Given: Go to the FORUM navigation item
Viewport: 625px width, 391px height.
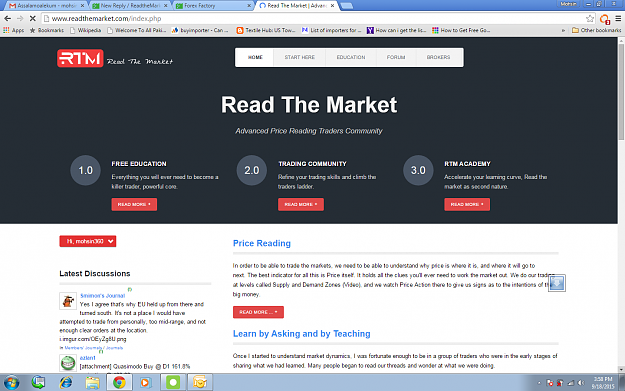Looking at the screenshot, I should [396, 57].
